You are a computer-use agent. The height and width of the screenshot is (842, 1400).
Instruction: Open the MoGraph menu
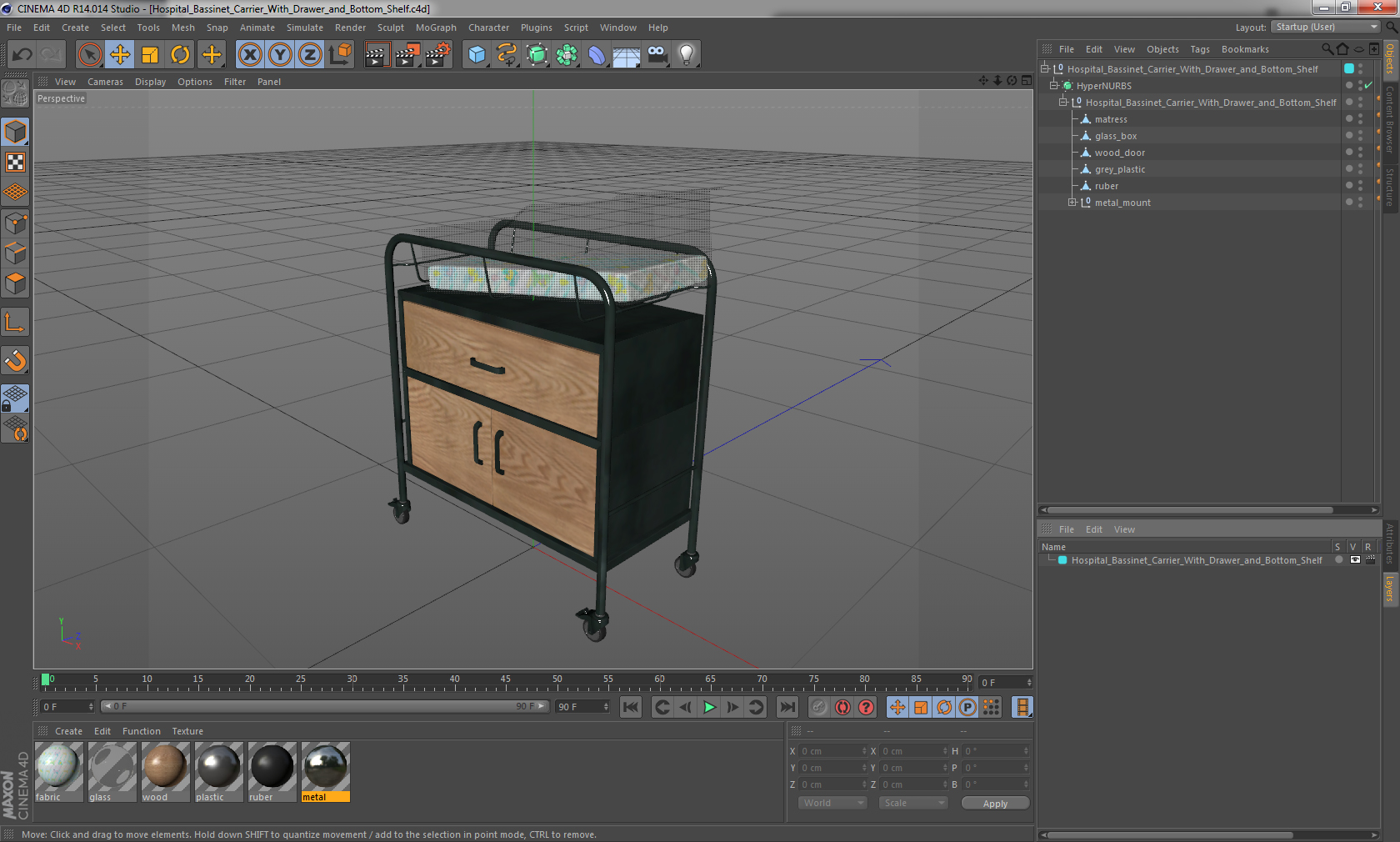[x=436, y=28]
